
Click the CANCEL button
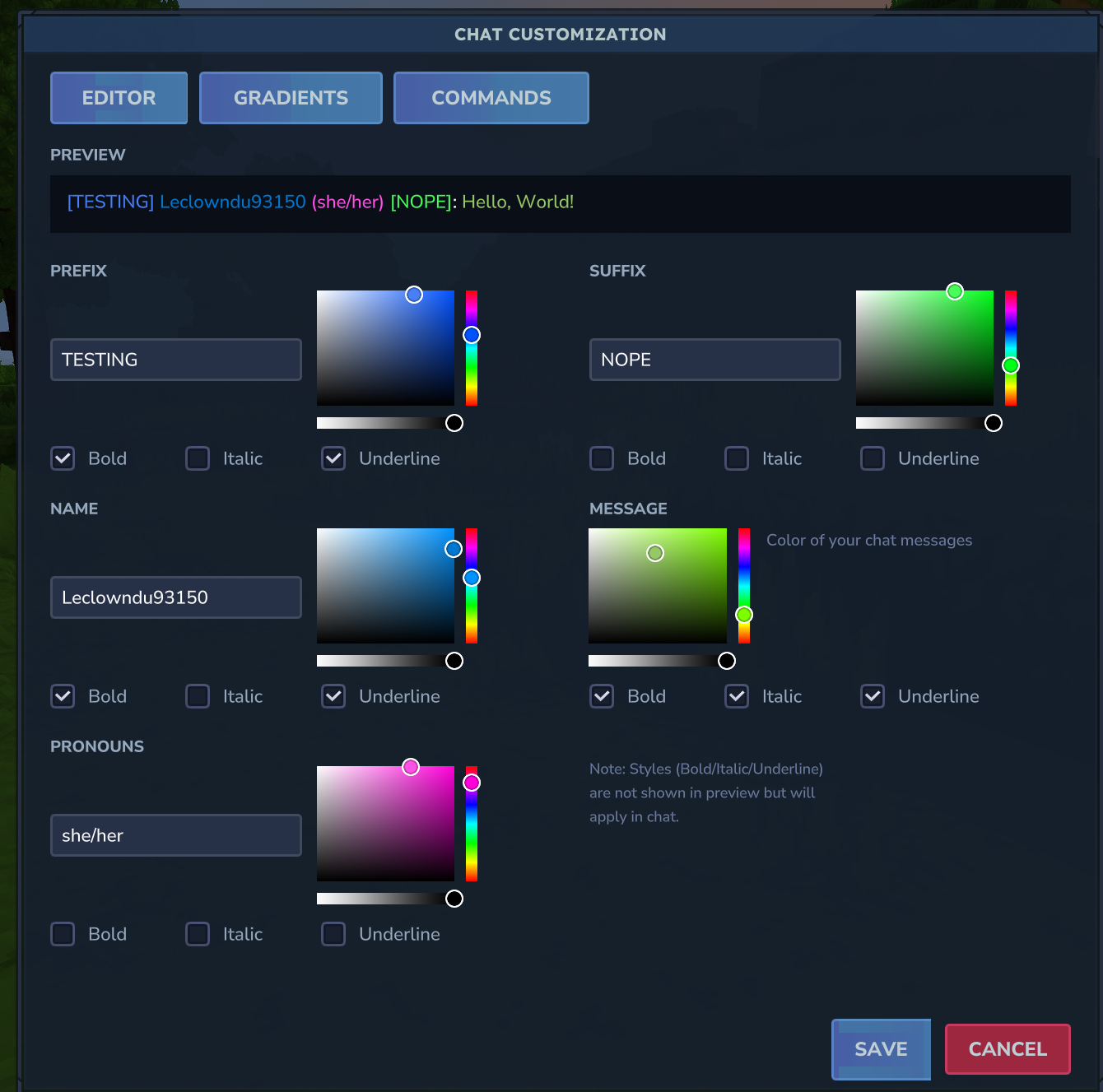point(1007,1048)
